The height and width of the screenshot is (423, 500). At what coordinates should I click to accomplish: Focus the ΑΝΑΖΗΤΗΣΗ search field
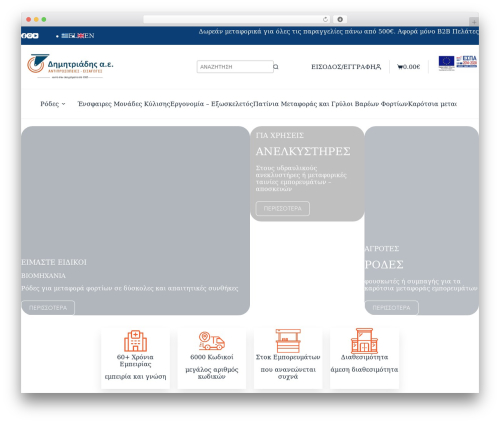pyautogui.click(x=235, y=67)
